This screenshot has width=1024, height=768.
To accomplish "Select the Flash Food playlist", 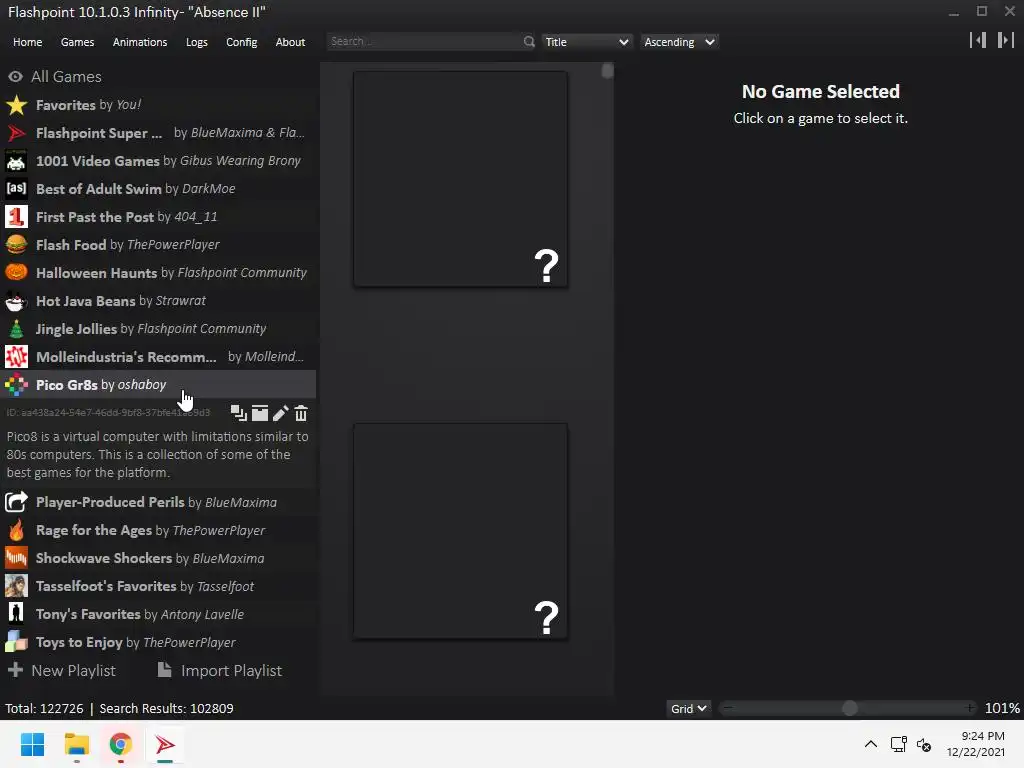I will [x=159, y=245].
